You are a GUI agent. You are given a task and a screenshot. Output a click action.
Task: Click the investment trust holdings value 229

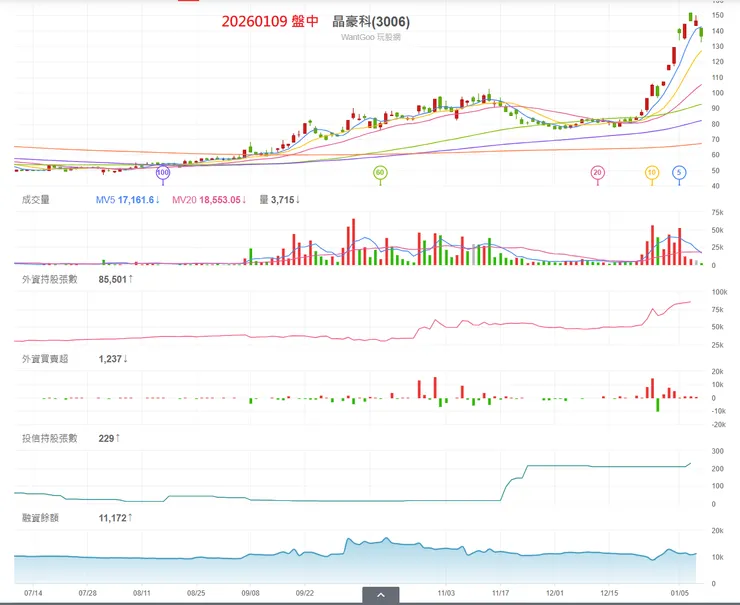pos(109,438)
